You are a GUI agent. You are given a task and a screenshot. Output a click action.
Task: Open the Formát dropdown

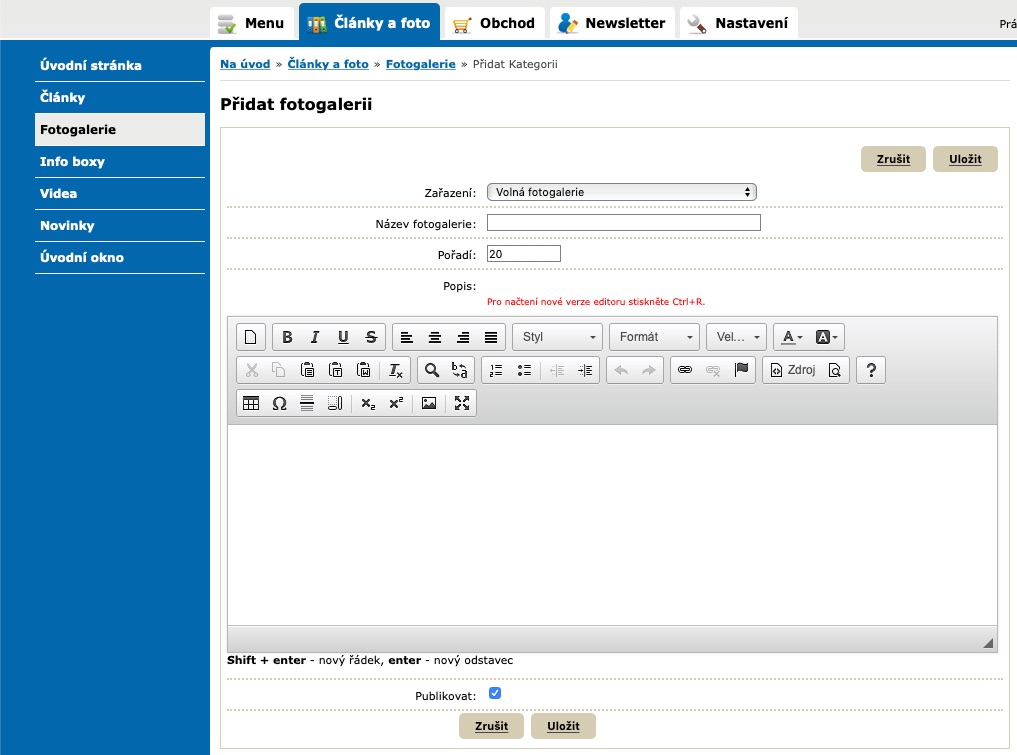[x=654, y=337]
